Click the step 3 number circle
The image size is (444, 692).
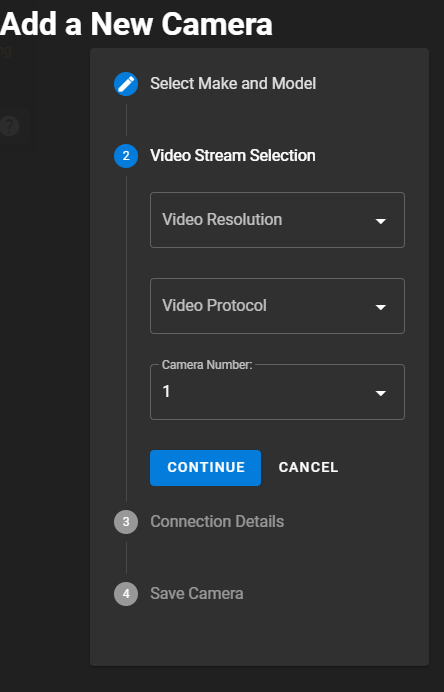[x=126, y=522]
